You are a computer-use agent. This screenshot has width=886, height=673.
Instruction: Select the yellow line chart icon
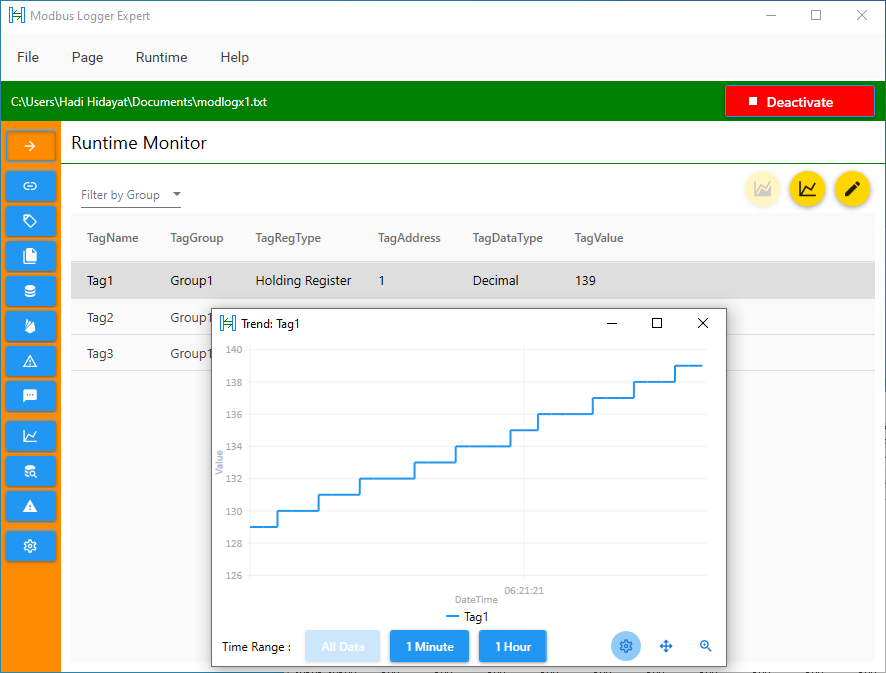click(x=807, y=189)
